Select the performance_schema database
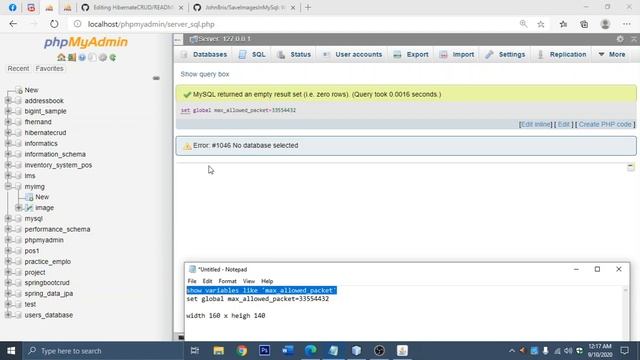This screenshot has height=360, width=640. point(57,229)
